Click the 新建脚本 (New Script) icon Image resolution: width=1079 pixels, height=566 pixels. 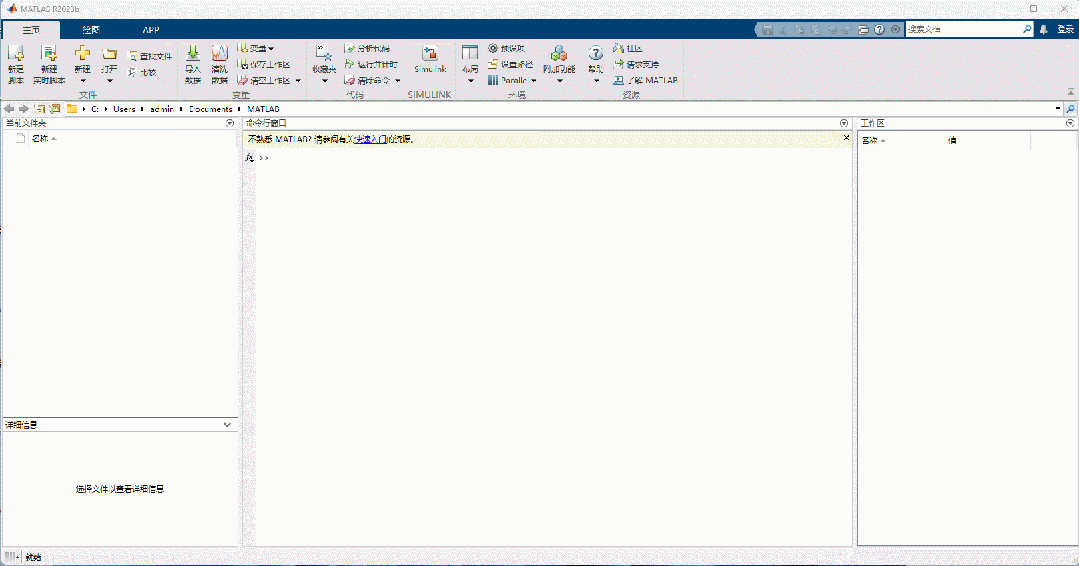coord(16,54)
